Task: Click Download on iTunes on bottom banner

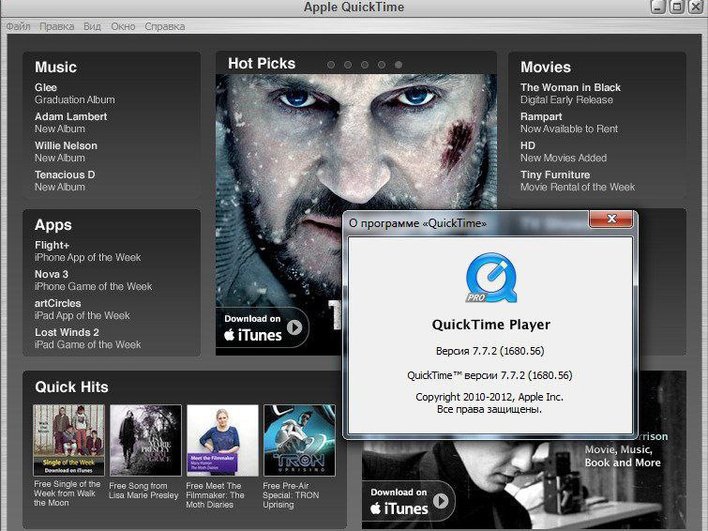Action: point(409,501)
